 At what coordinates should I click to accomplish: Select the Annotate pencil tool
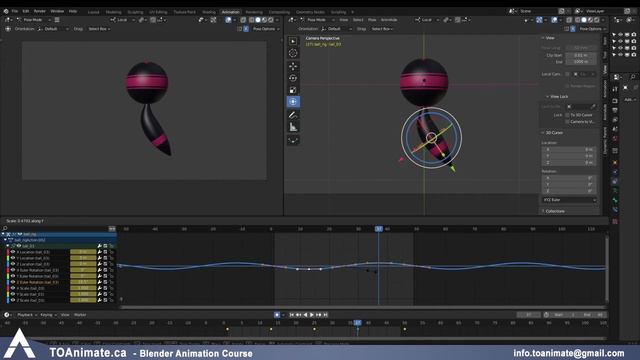pyautogui.click(x=293, y=115)
